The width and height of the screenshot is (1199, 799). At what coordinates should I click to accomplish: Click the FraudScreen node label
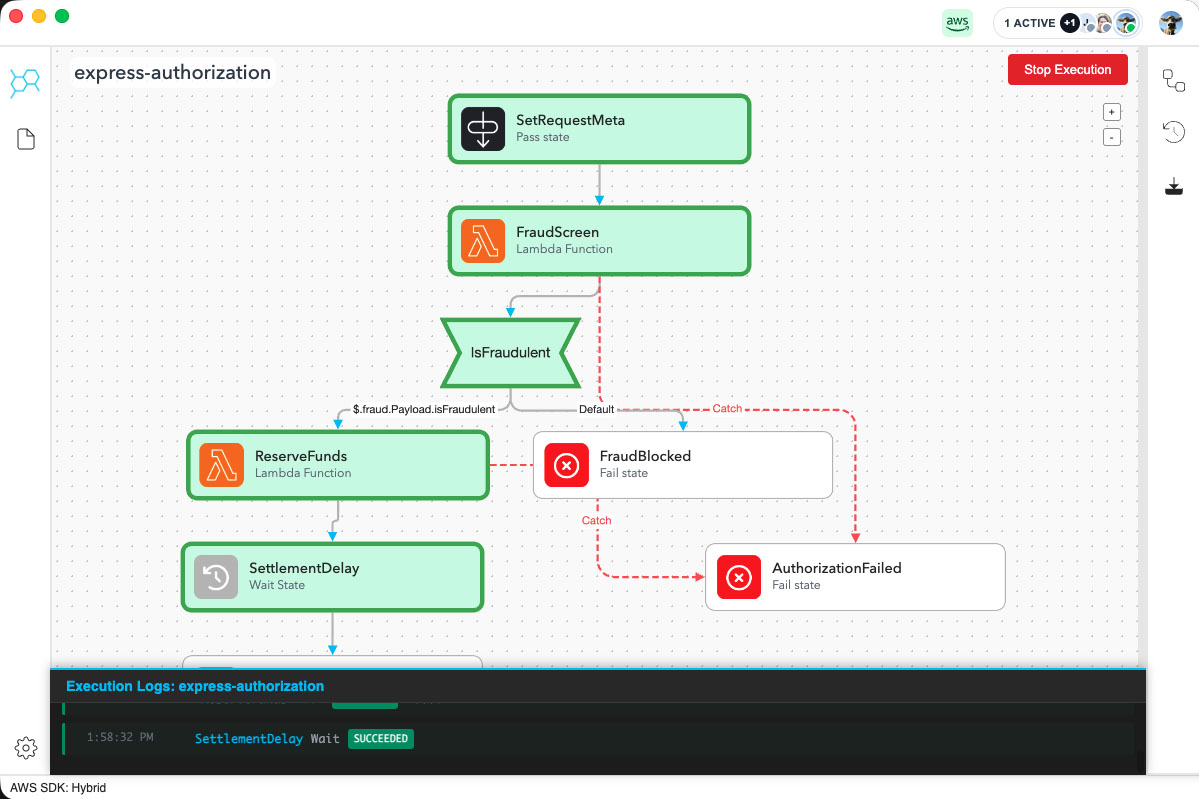[557, 232]
